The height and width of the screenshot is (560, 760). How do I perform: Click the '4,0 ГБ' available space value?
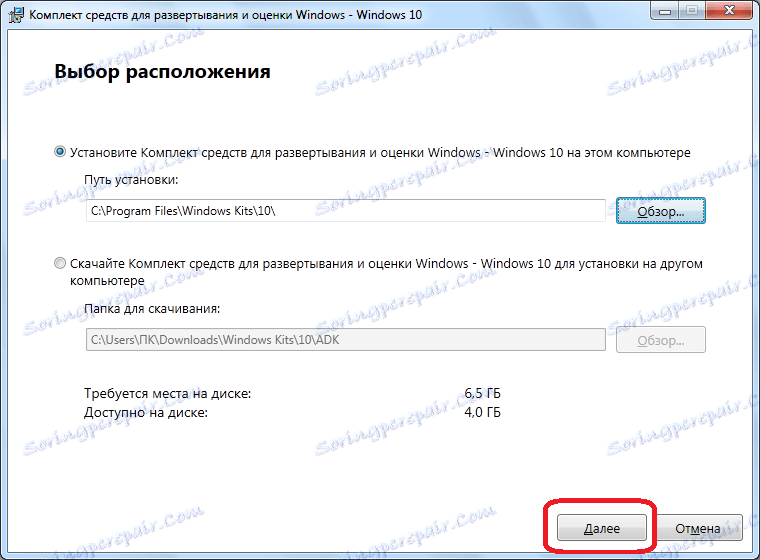click(x=482, y=413)
